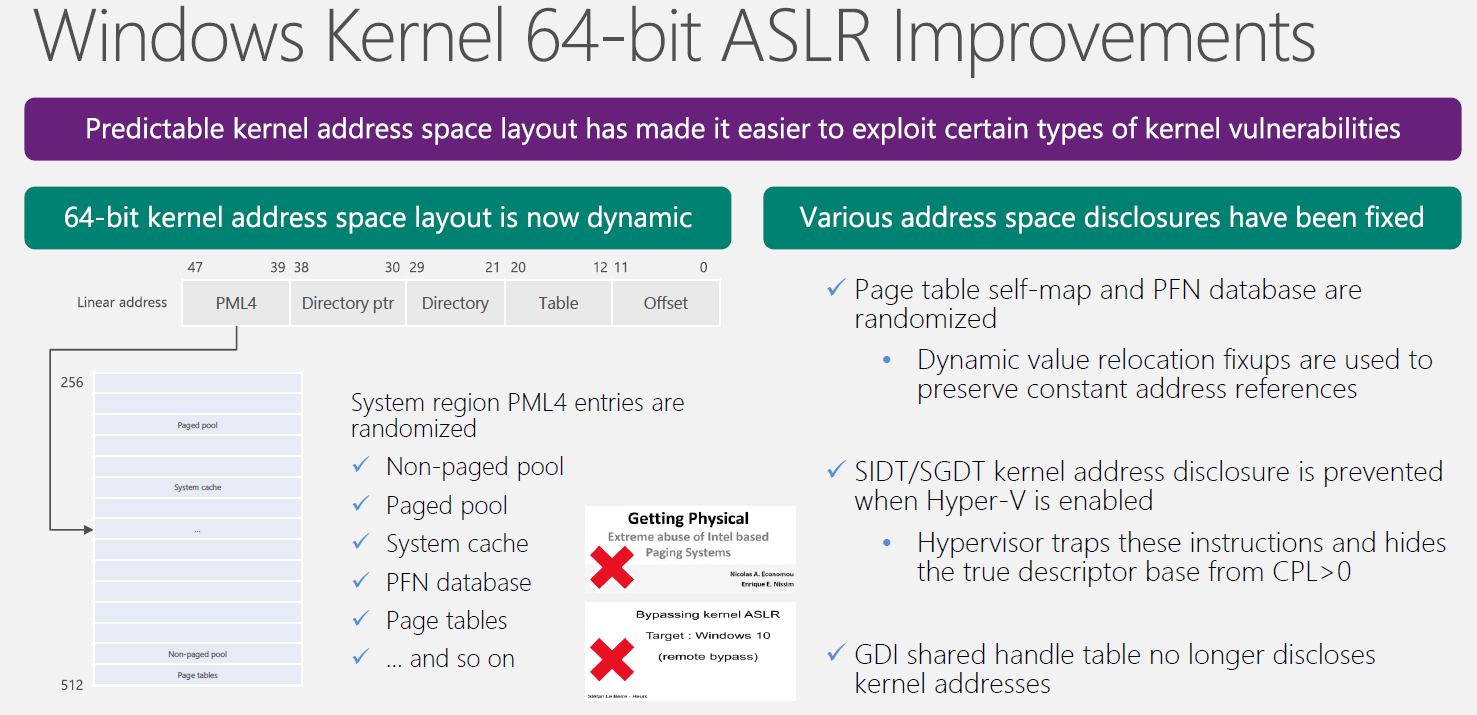
Task: Click the Table field in linear address
Action: pos(558,303)
